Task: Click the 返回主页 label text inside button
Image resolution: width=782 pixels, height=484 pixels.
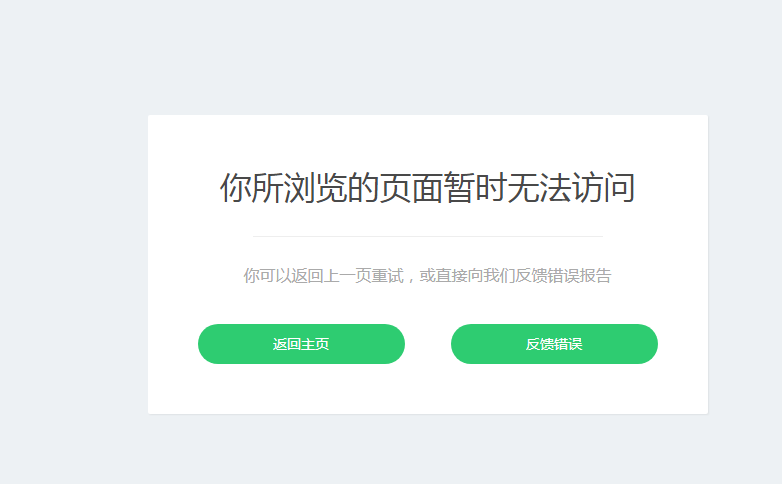Action: tap(301, 344)
